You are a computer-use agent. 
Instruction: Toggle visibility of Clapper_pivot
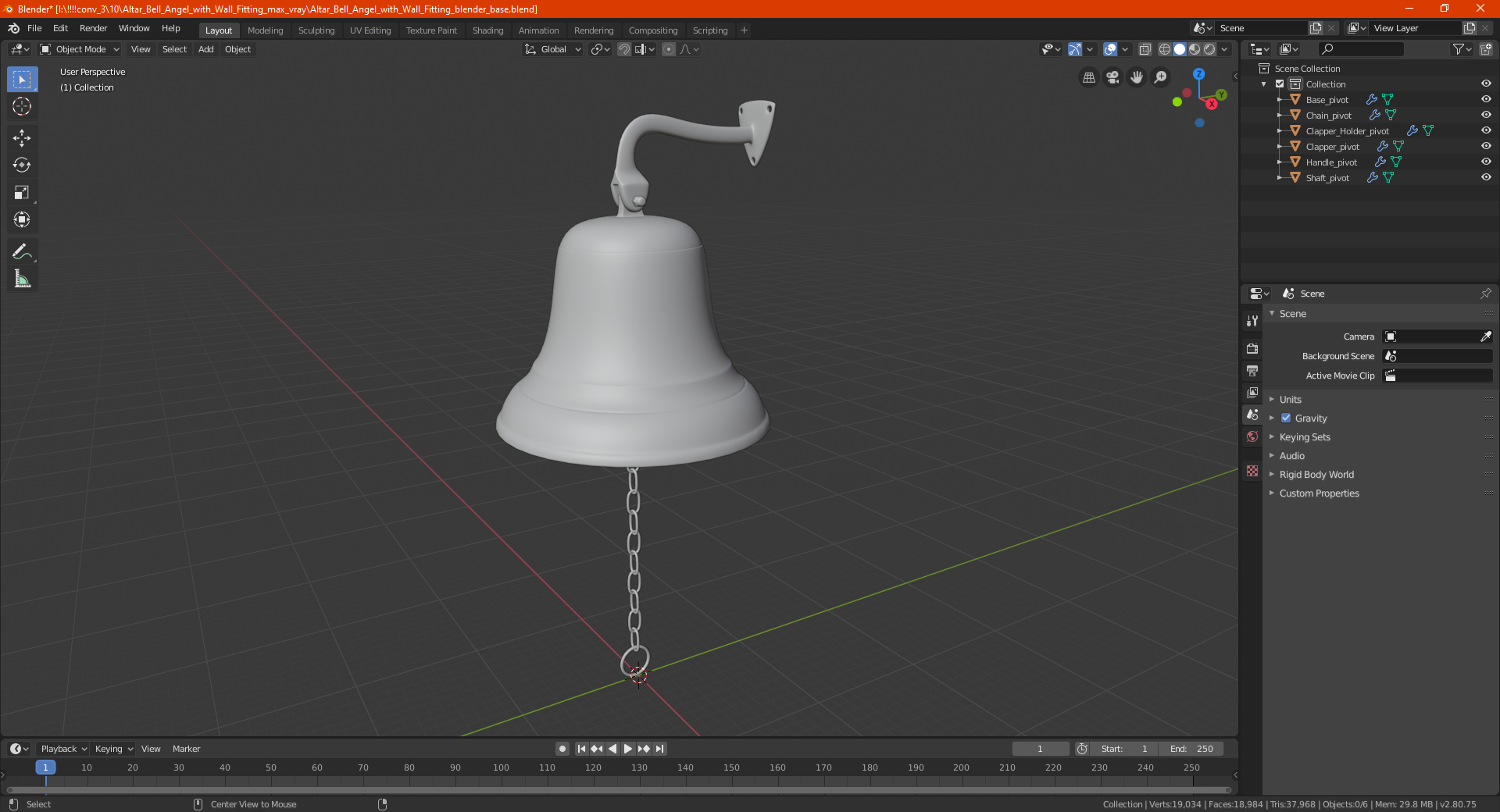coord(1486,147)
